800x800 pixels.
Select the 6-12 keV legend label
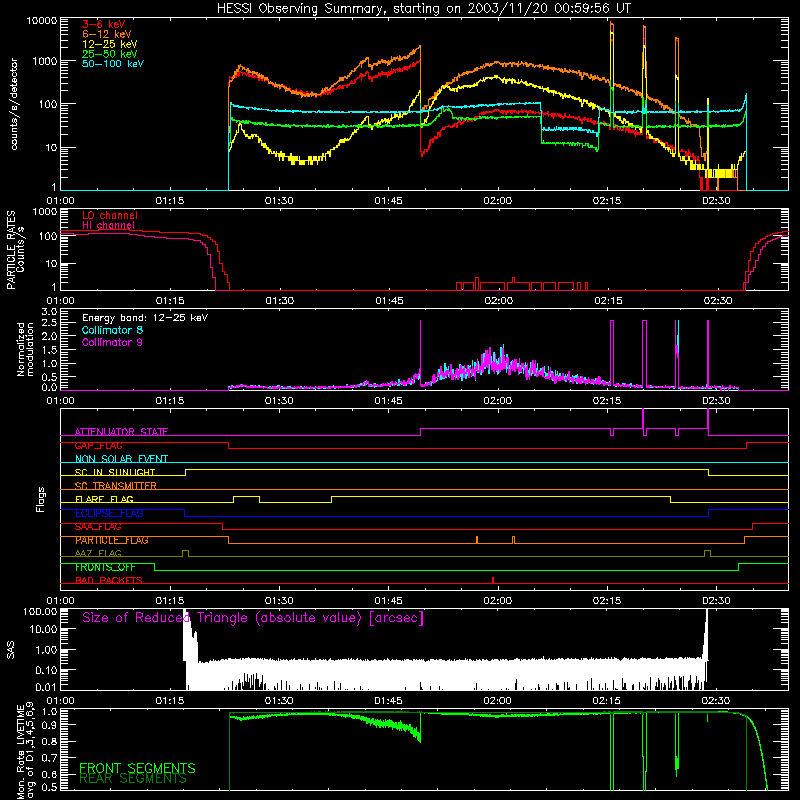point(107,34)
